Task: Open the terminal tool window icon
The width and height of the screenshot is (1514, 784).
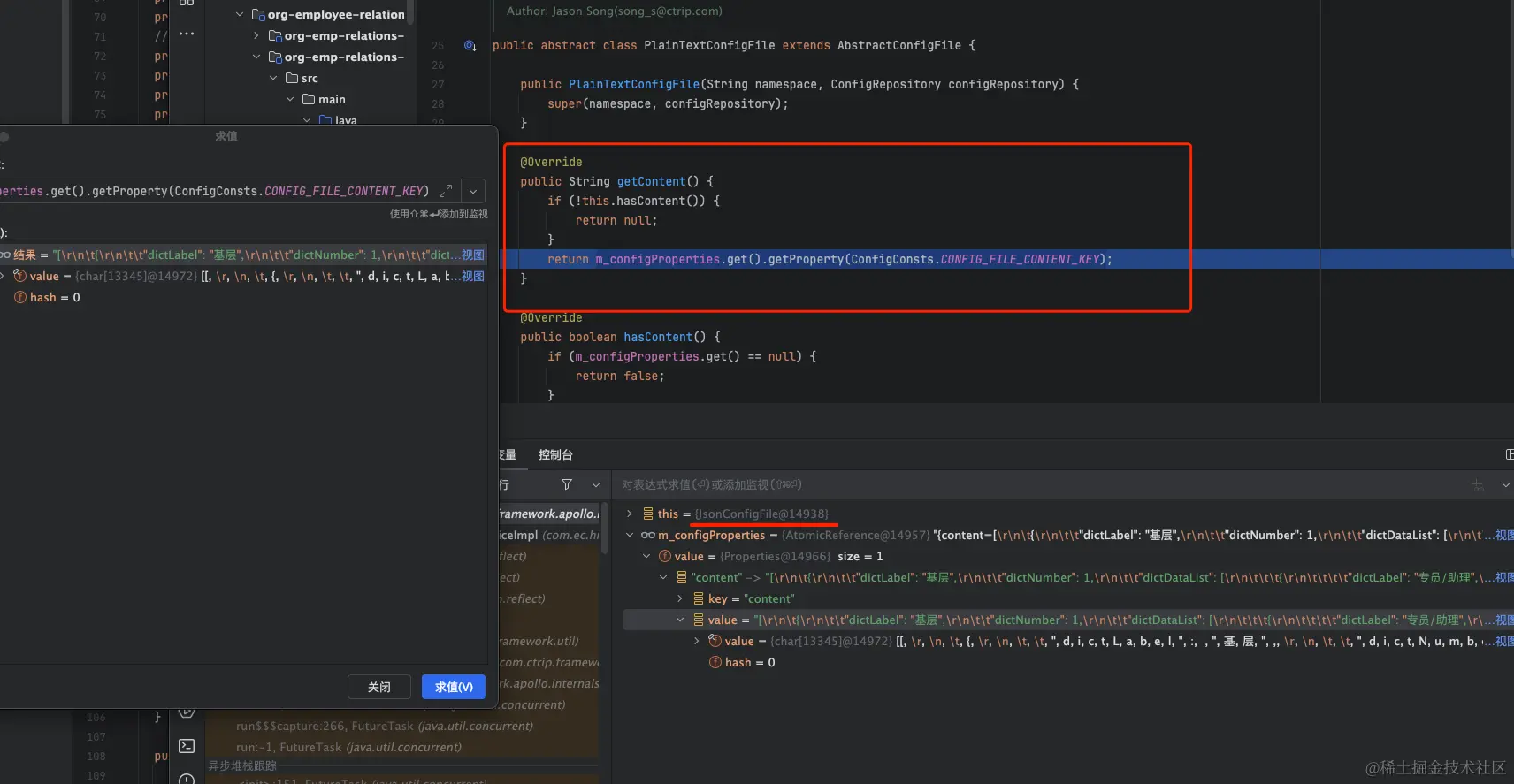Action: (187, 746)
